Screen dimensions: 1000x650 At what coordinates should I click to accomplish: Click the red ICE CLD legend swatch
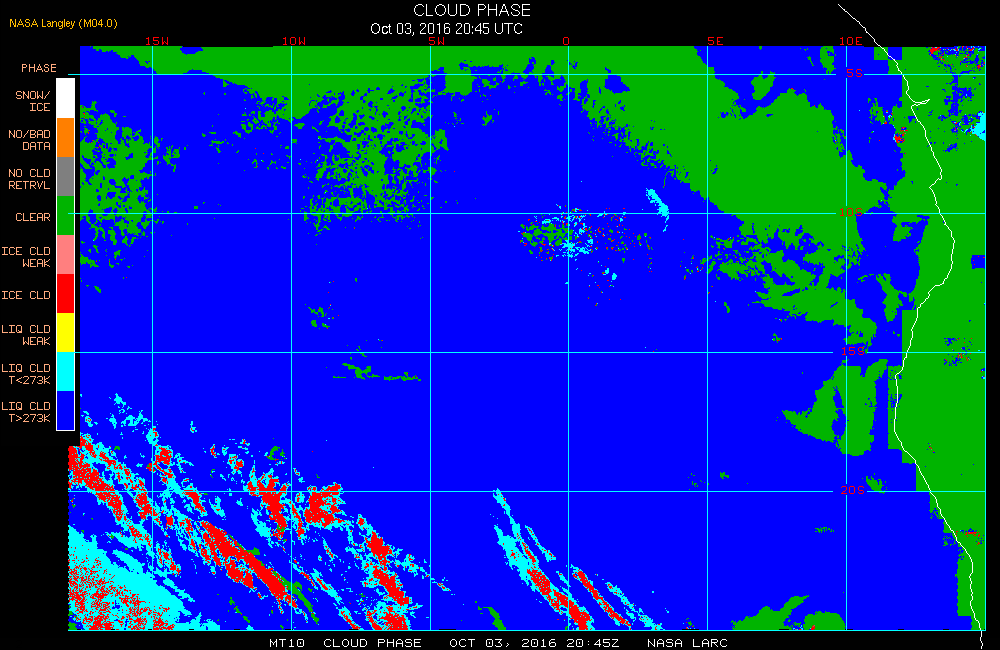pyautogui.click(x=66, y=293)
